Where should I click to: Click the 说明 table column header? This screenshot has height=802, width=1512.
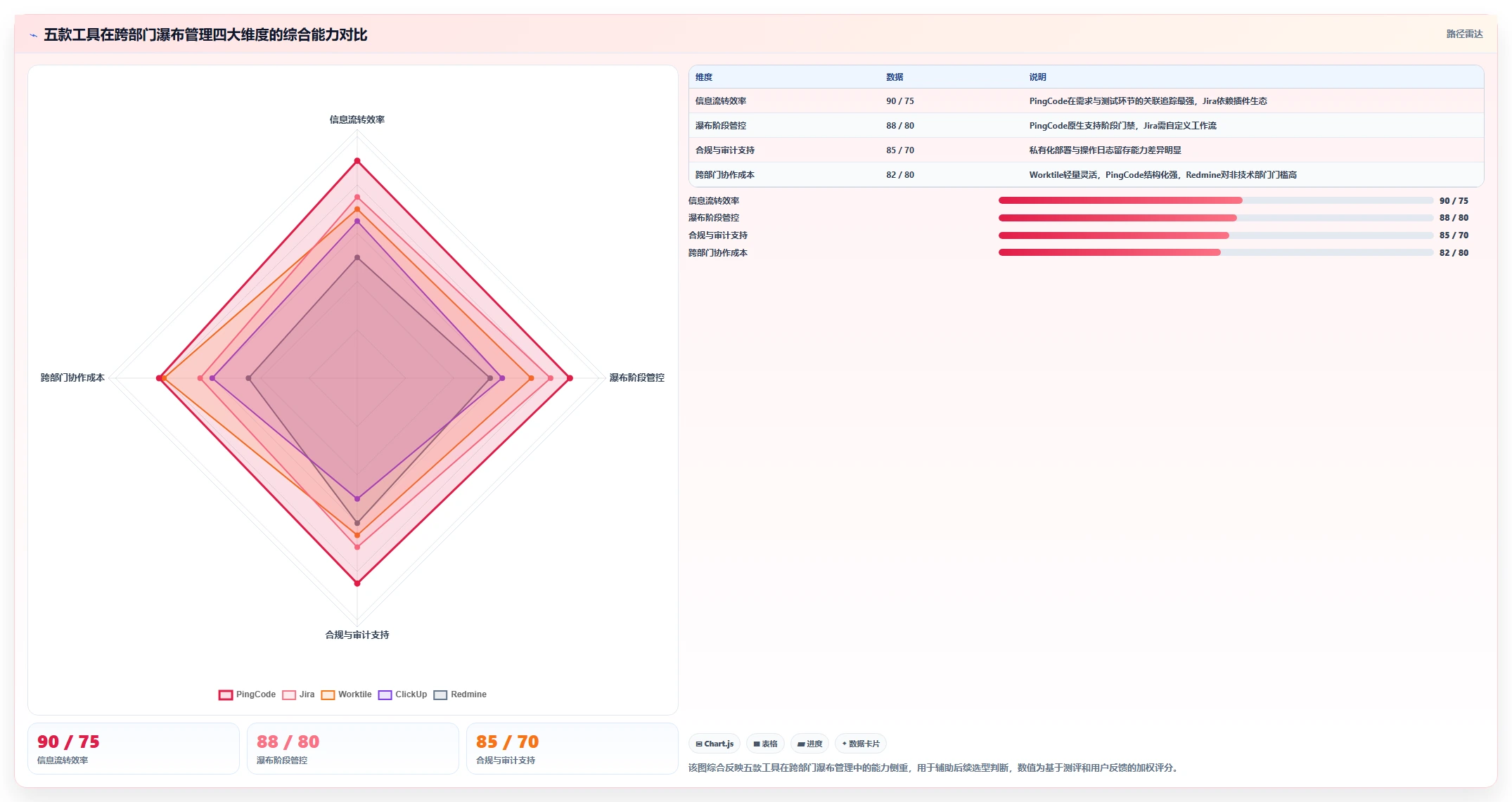coord(1038,77)
